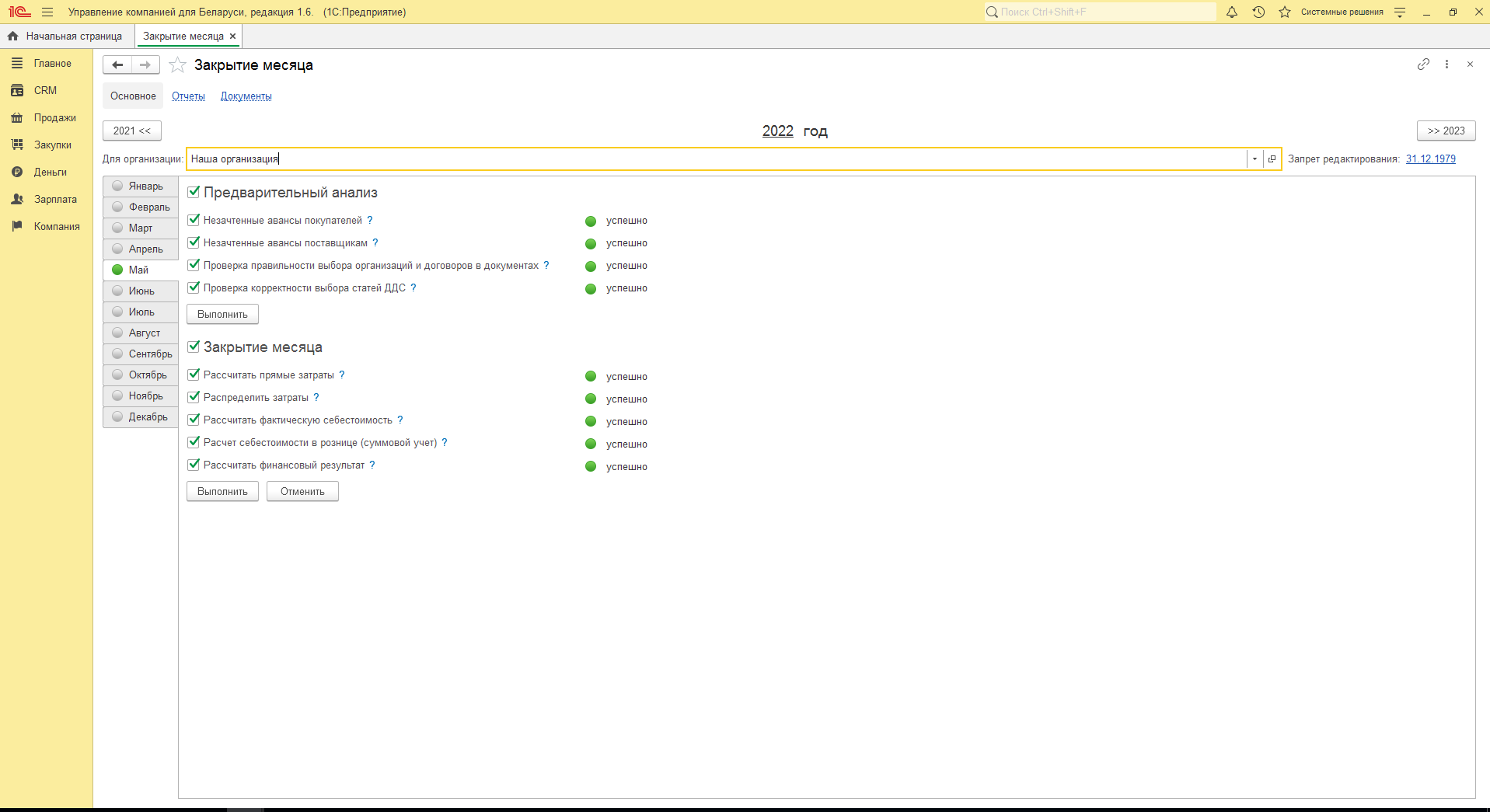Add Закрытие месяца to favorites star
Screen dimensions: 1490x812
(178, 65)
